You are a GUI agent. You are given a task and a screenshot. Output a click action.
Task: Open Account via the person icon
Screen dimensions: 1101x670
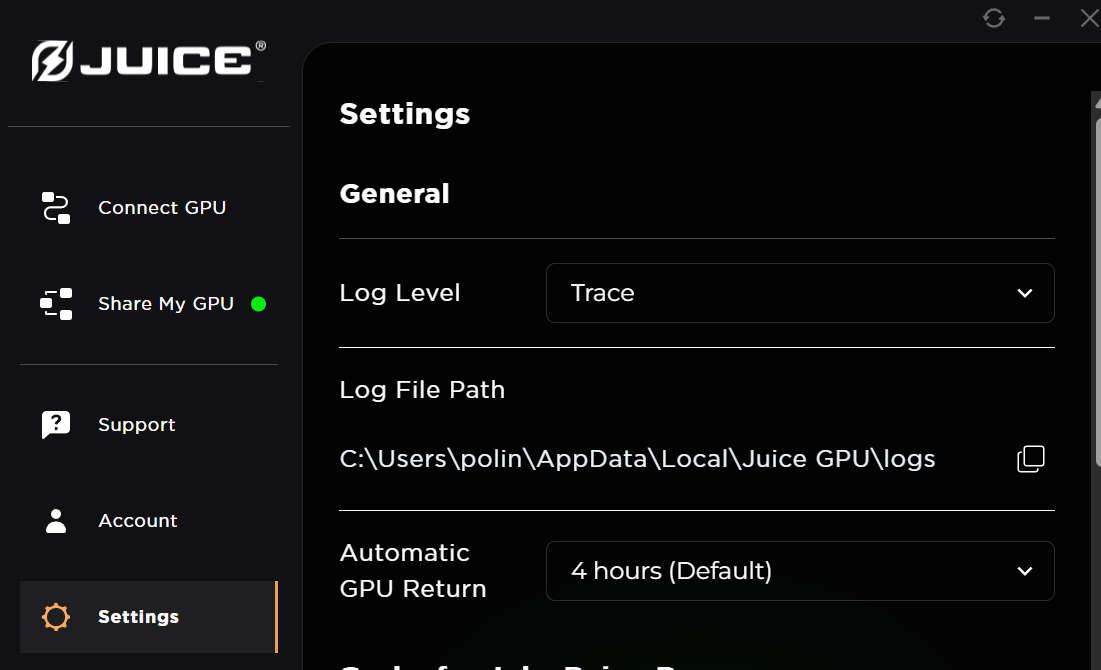55,520
